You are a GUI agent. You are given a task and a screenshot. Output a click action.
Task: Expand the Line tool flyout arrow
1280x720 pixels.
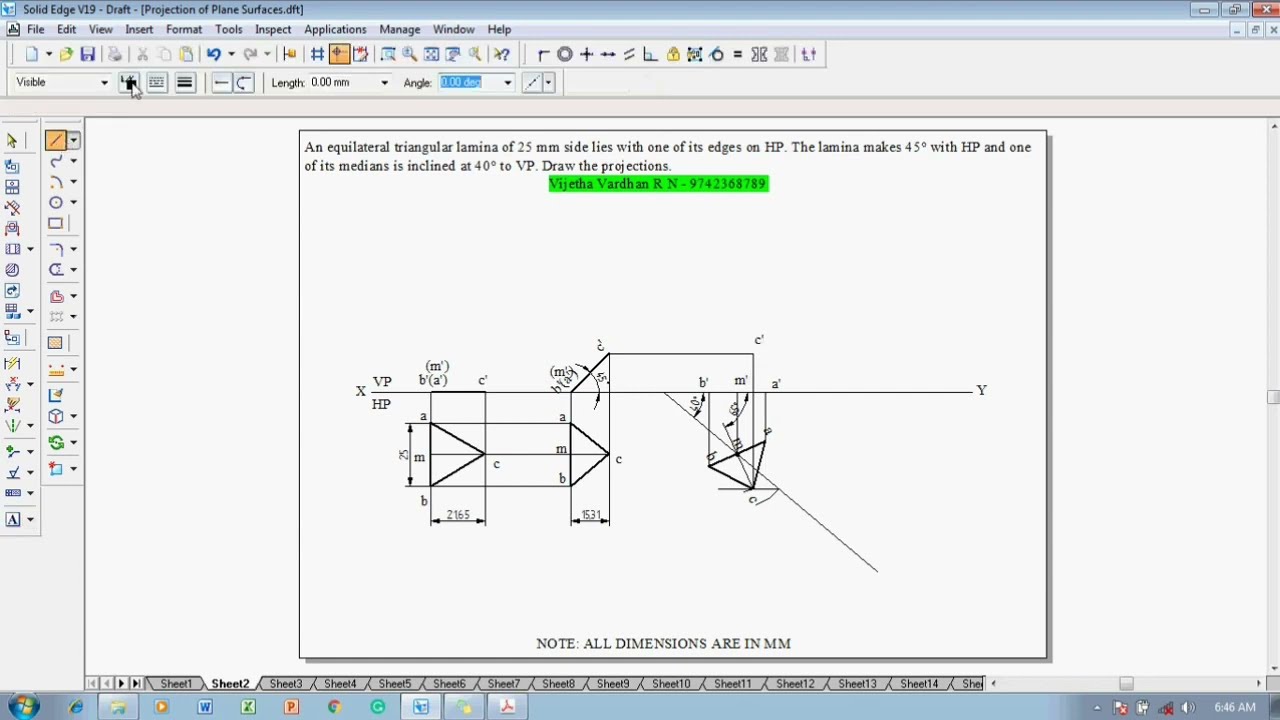73,141
